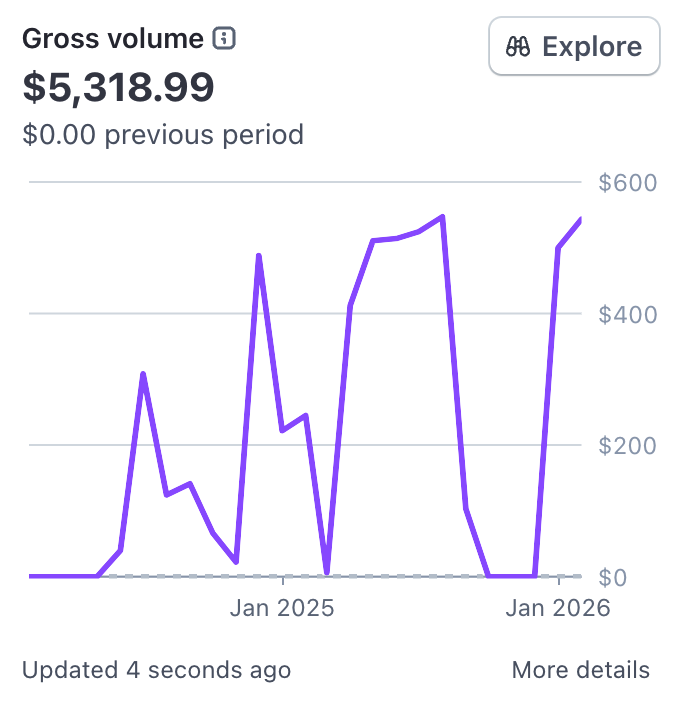Image resolution: width=698 pixels, height=712 pixels.
Task: Click the $0.00 previous period text
Action: pyautogui.click(x=163, y=134)
